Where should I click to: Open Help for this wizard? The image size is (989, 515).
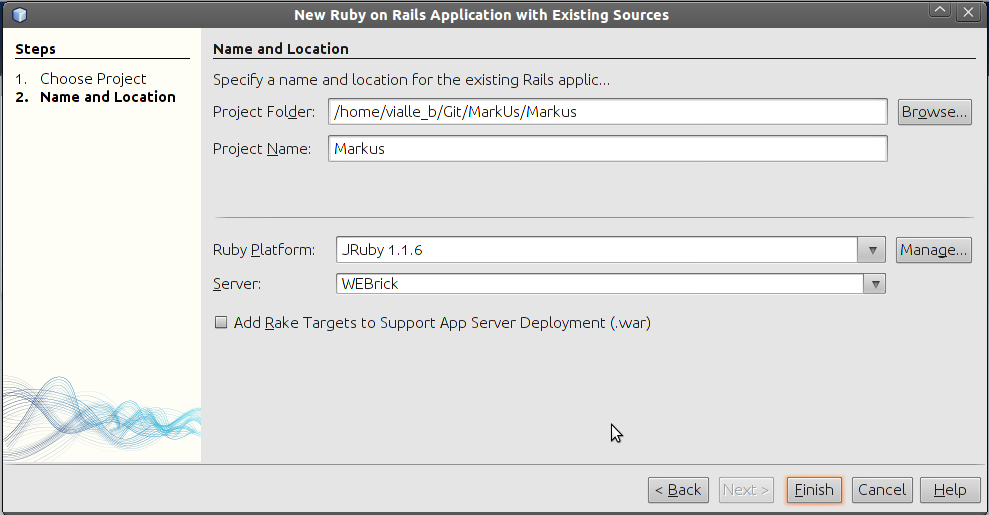(949, 490)
